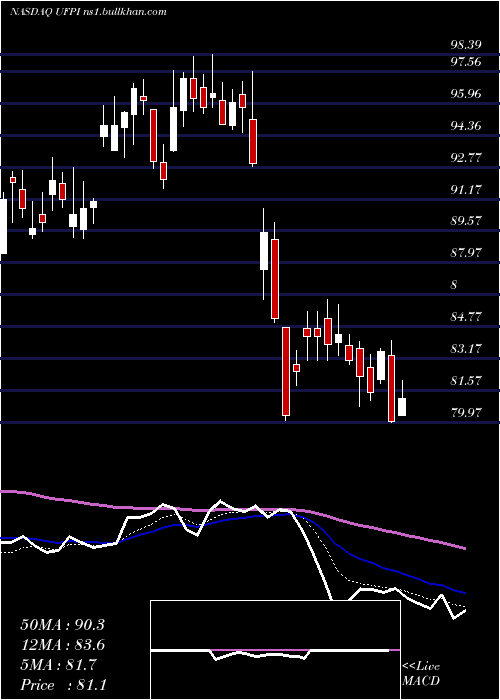This screenshot has width=500, height=700.
Task: Click the NASDAQ UFPI chart title text
Action: (x=88, y=12)
